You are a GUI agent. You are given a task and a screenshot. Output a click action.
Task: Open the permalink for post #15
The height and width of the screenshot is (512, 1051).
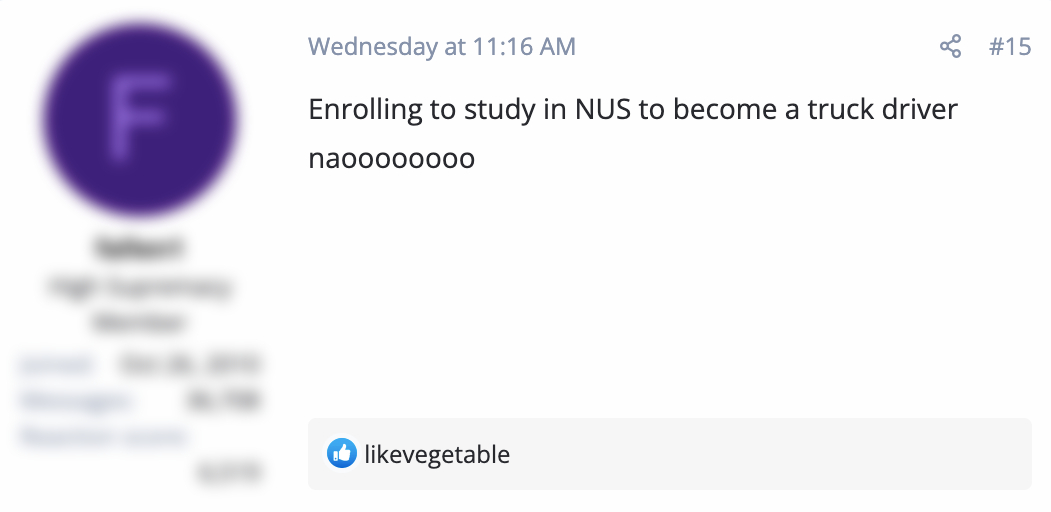pyautogui.click(x=1009, y=46)
